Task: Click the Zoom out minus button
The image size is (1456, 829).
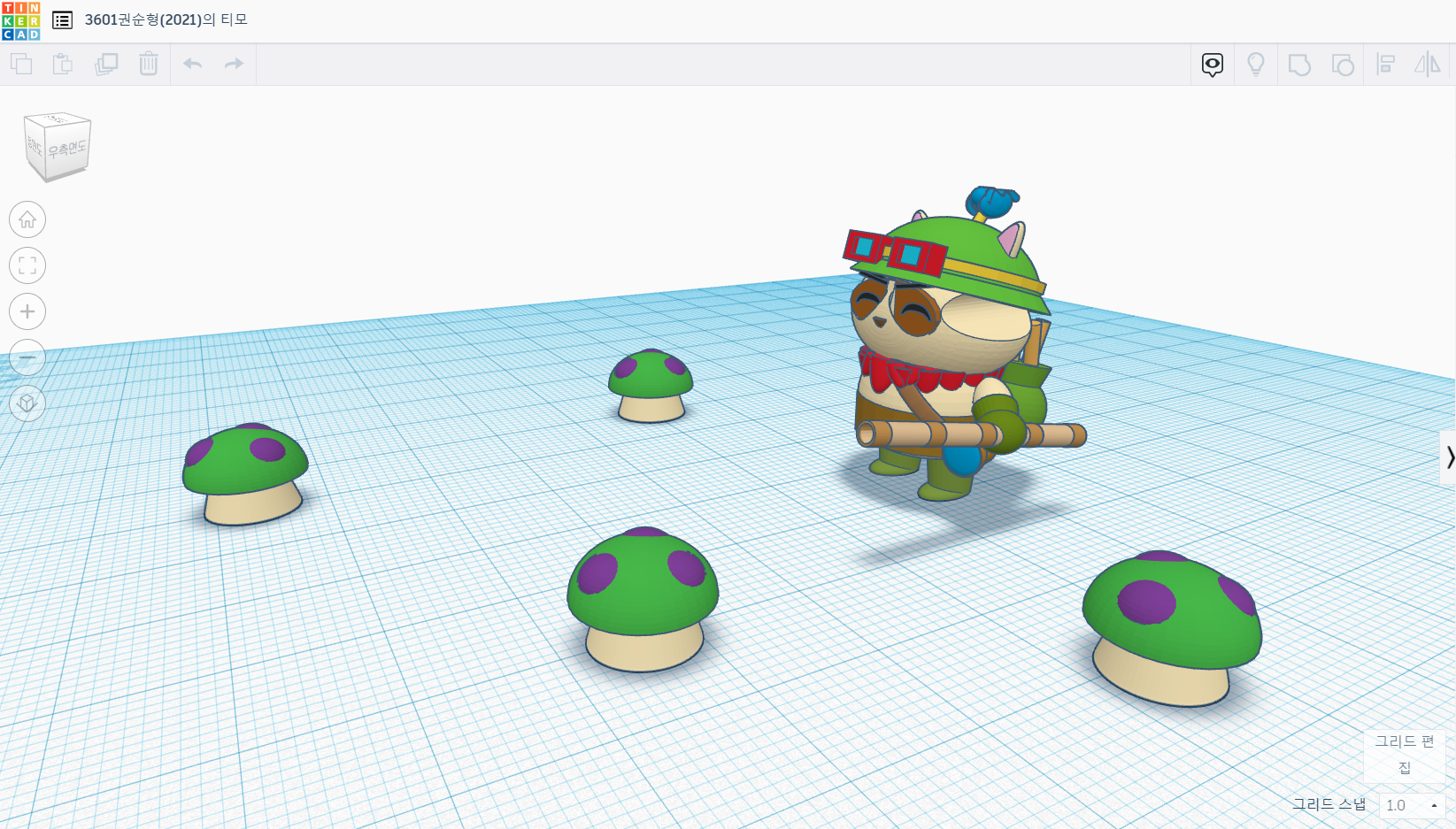Action: (27, 357)
